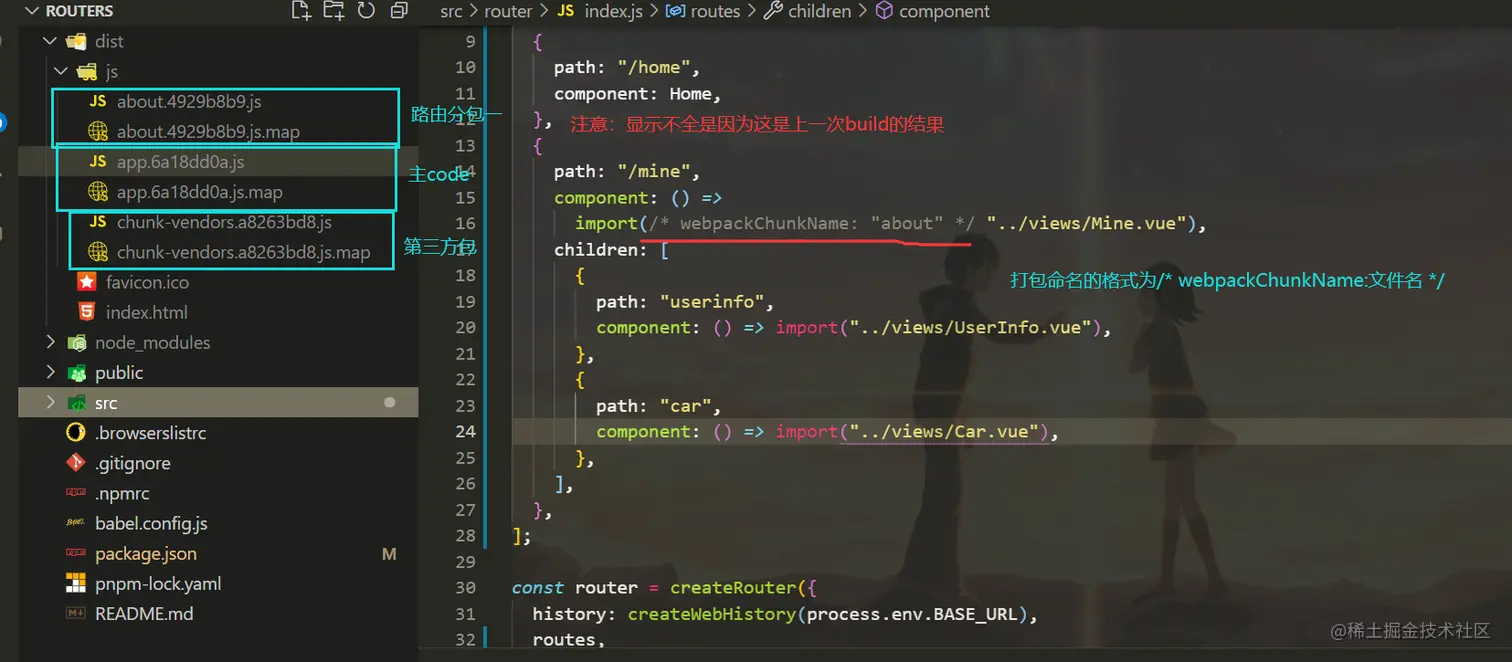This screenshot has height=662, width=1512.
Task: Refresh the explorer with the refresh icon
Action: point(366,11)
